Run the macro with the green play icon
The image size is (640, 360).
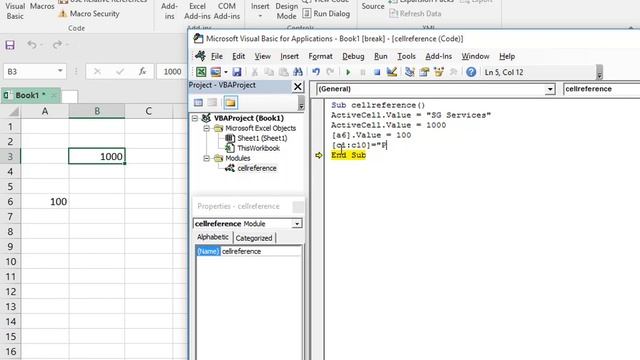(348, 72)
